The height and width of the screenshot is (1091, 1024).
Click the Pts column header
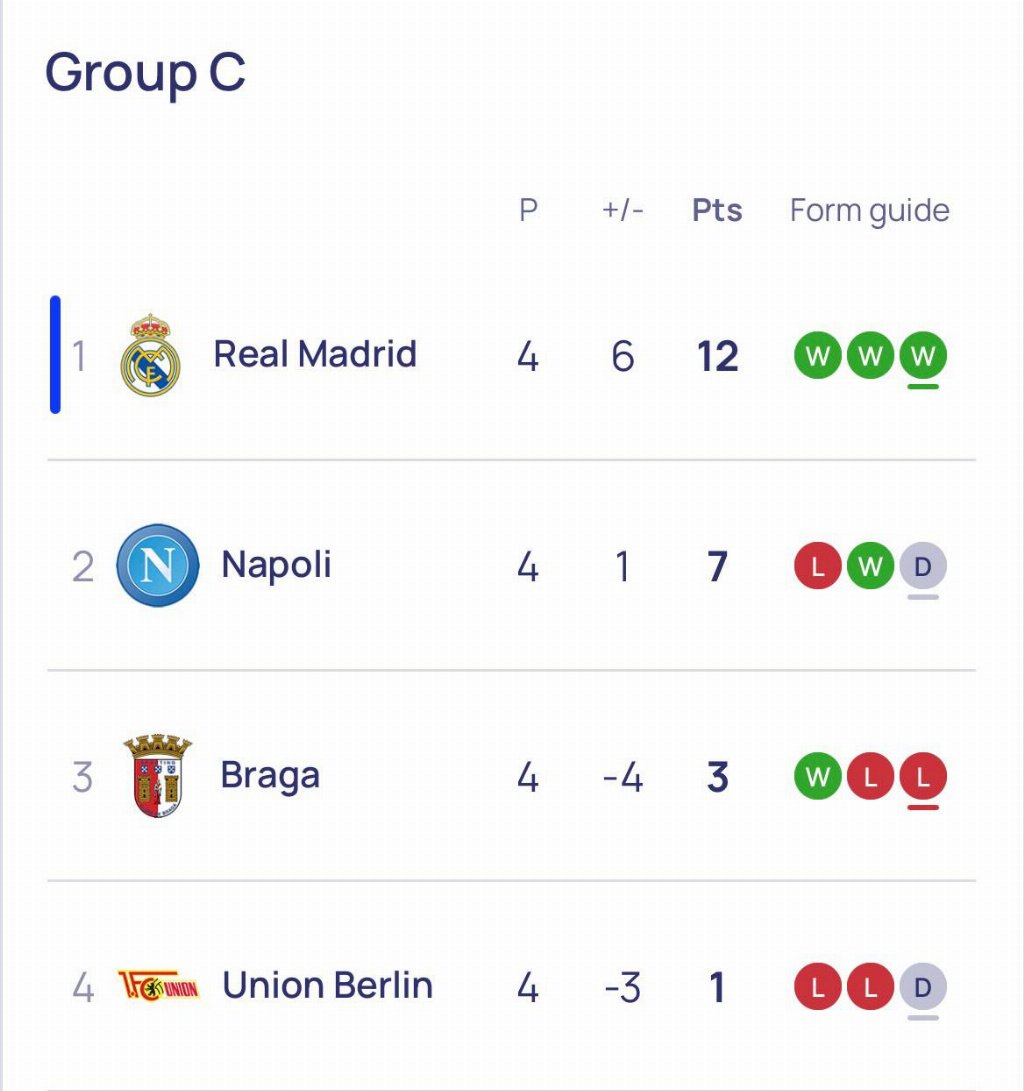[717, 211]
